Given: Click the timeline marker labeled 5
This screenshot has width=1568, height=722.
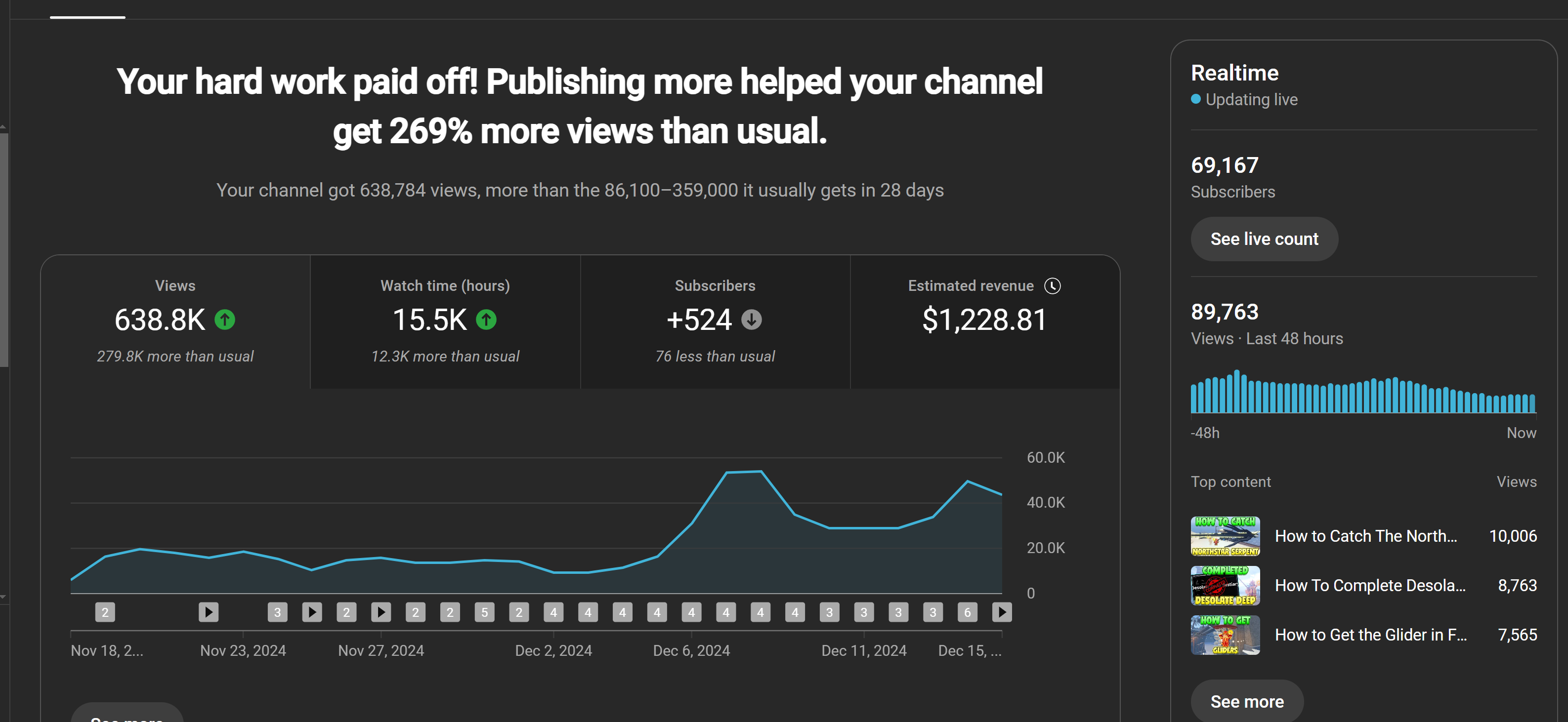Looking at the screenshot, I should [484, 612].
